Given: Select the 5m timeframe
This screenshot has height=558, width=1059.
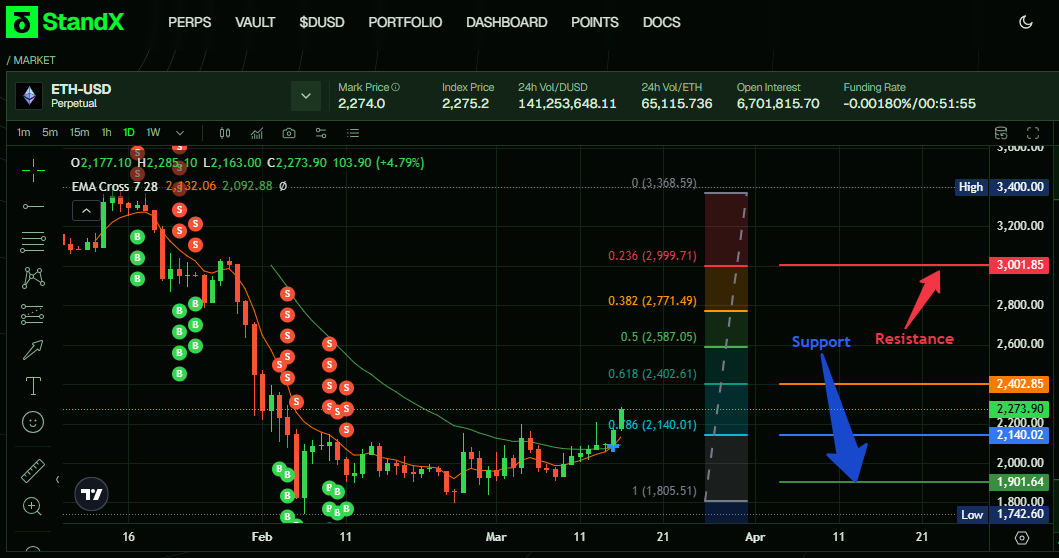Looking at the screenshot, I should point(50,132).
